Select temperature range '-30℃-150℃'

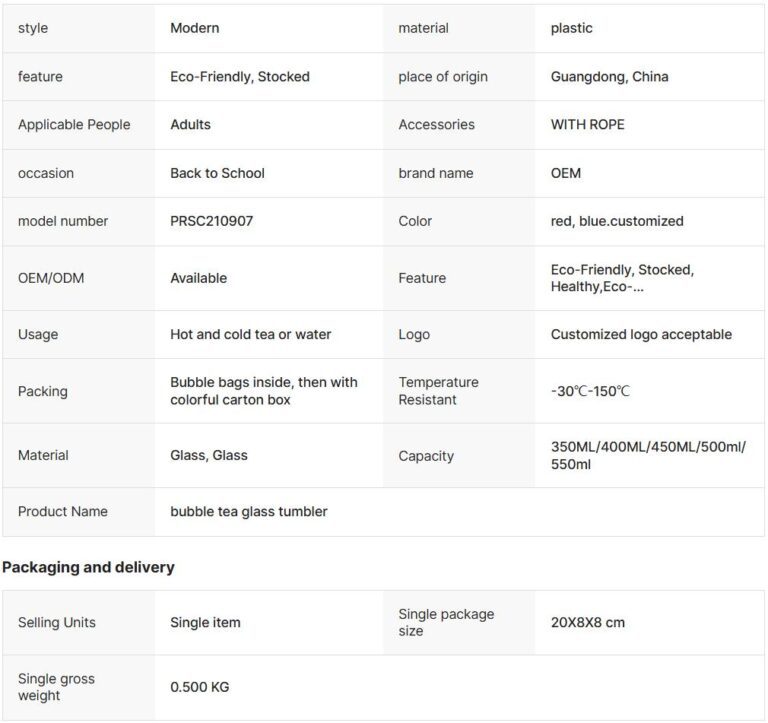tap(590, 391)
